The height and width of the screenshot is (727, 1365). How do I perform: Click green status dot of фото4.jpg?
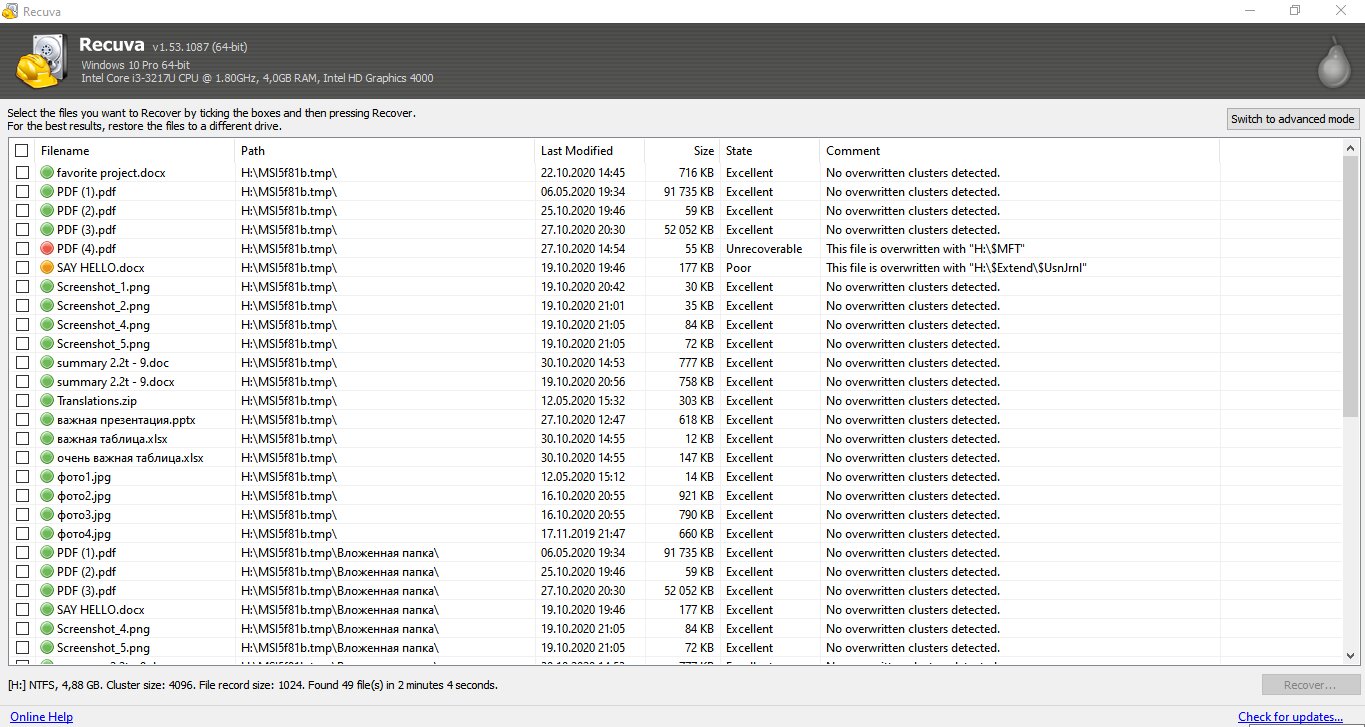(46, 534)
